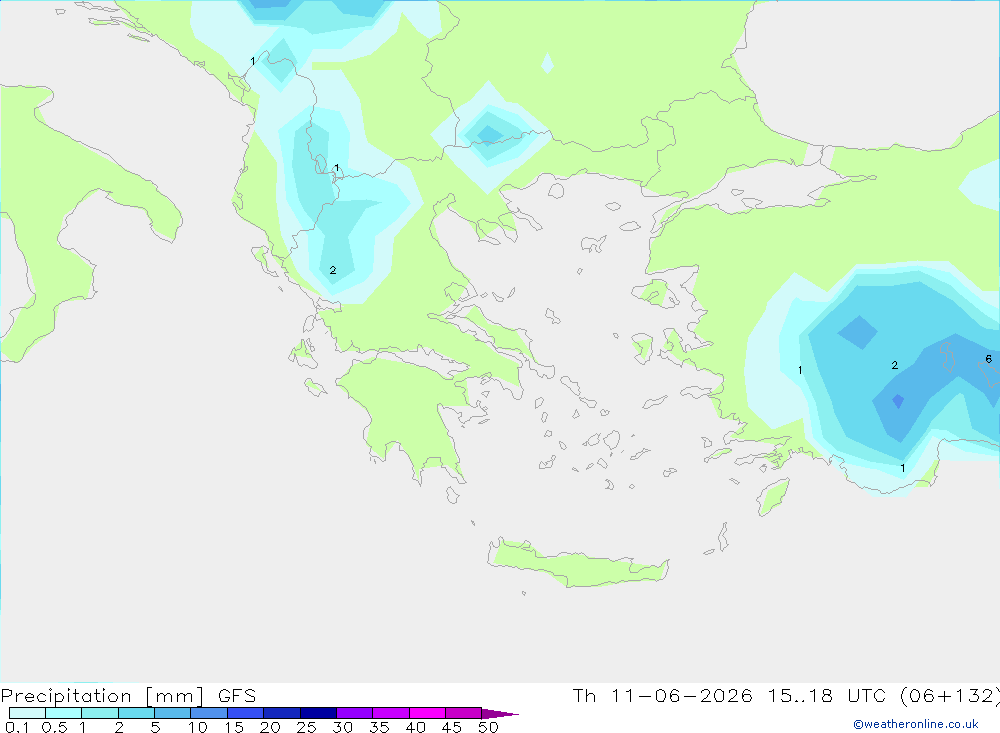Click the 40–45 mm magenta legend swatch
Screen dimensions: 1000x733
pyautogui.click(x=427, y=713)
